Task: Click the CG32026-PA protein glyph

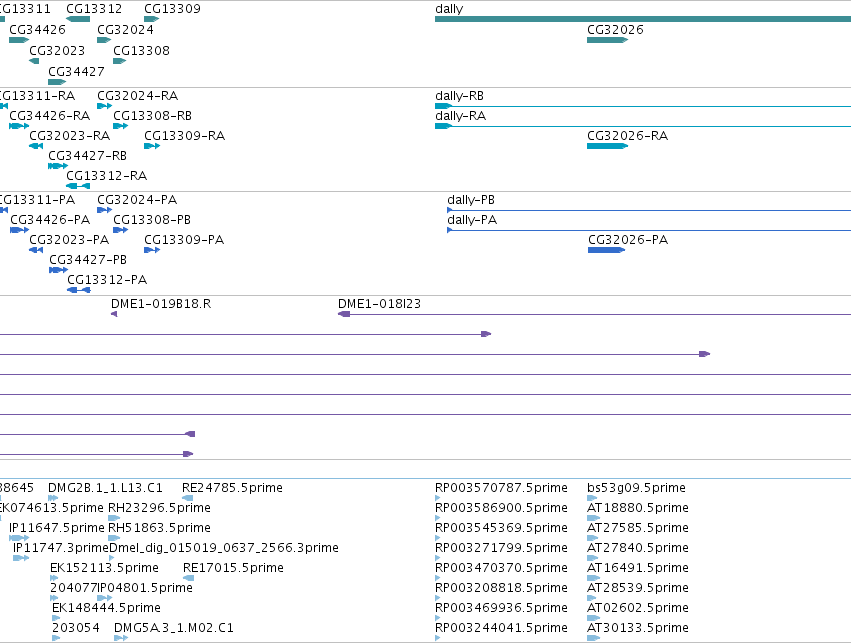Action: click(x=606, y=250)
